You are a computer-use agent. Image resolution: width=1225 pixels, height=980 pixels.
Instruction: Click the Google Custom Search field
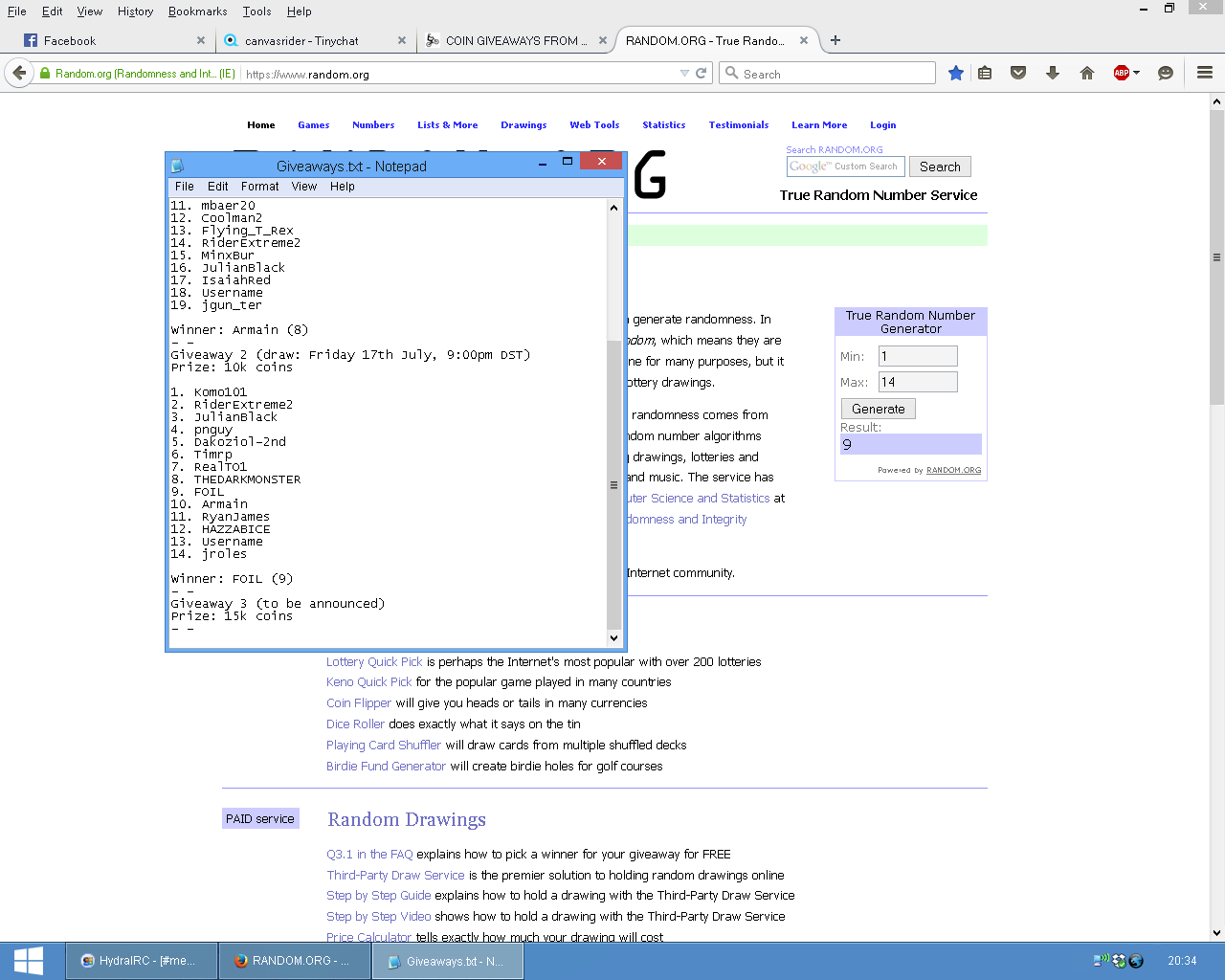[x=846, y=167]
